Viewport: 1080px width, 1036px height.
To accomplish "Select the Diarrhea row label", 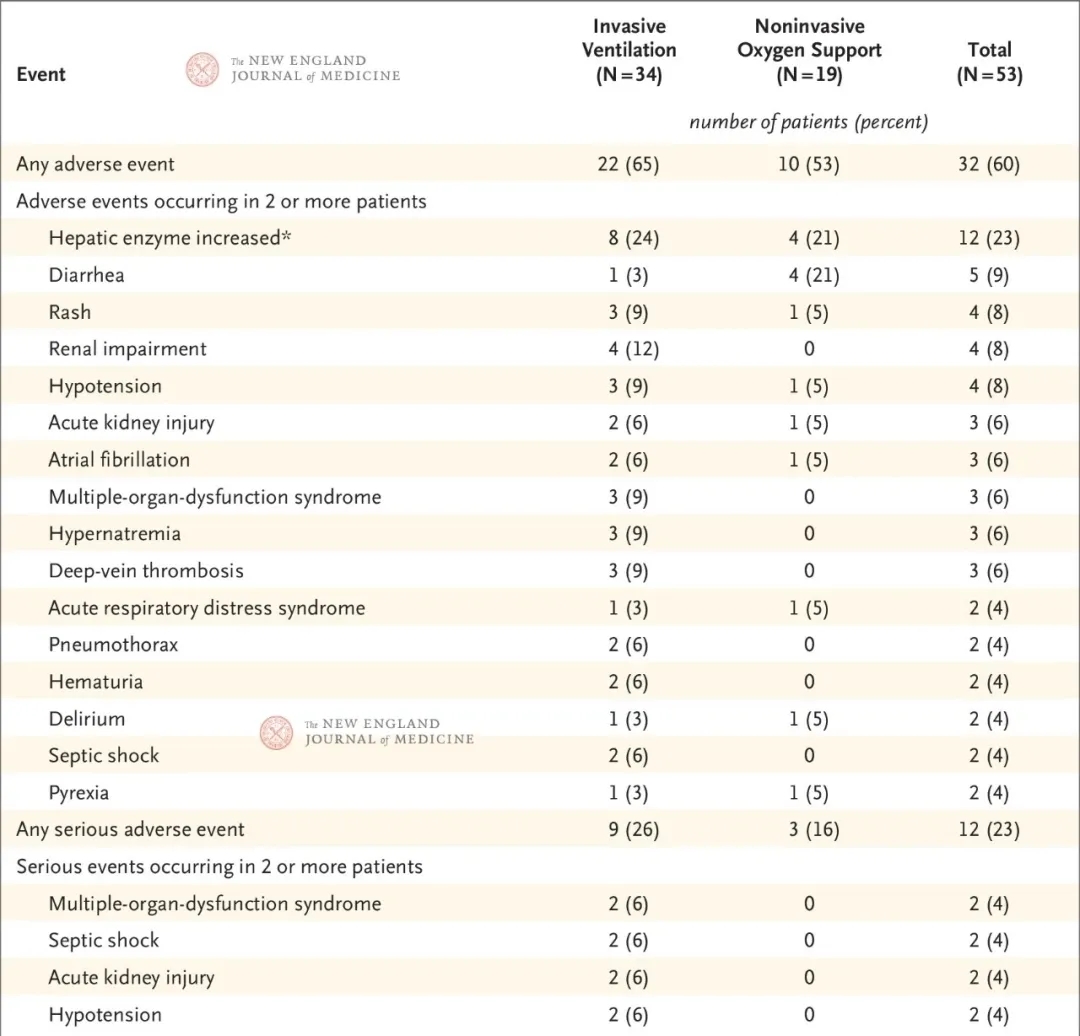I will (86, 275).
